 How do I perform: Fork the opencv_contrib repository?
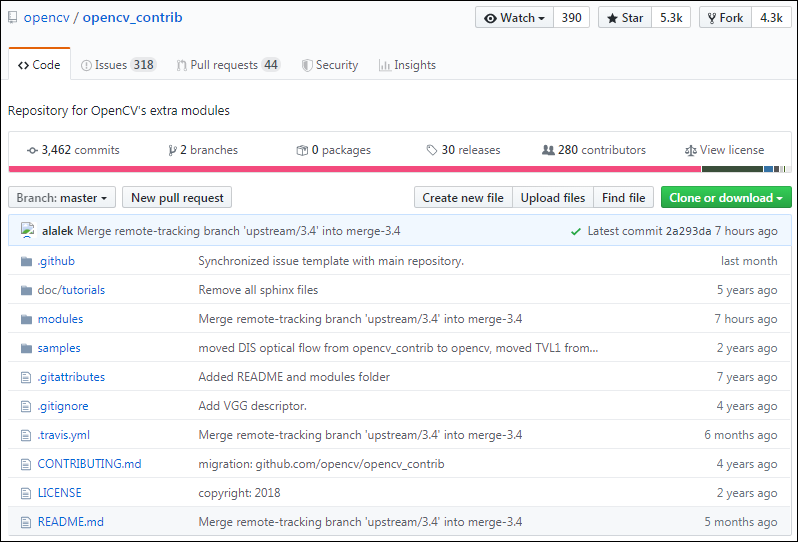[x=725, y=18]
